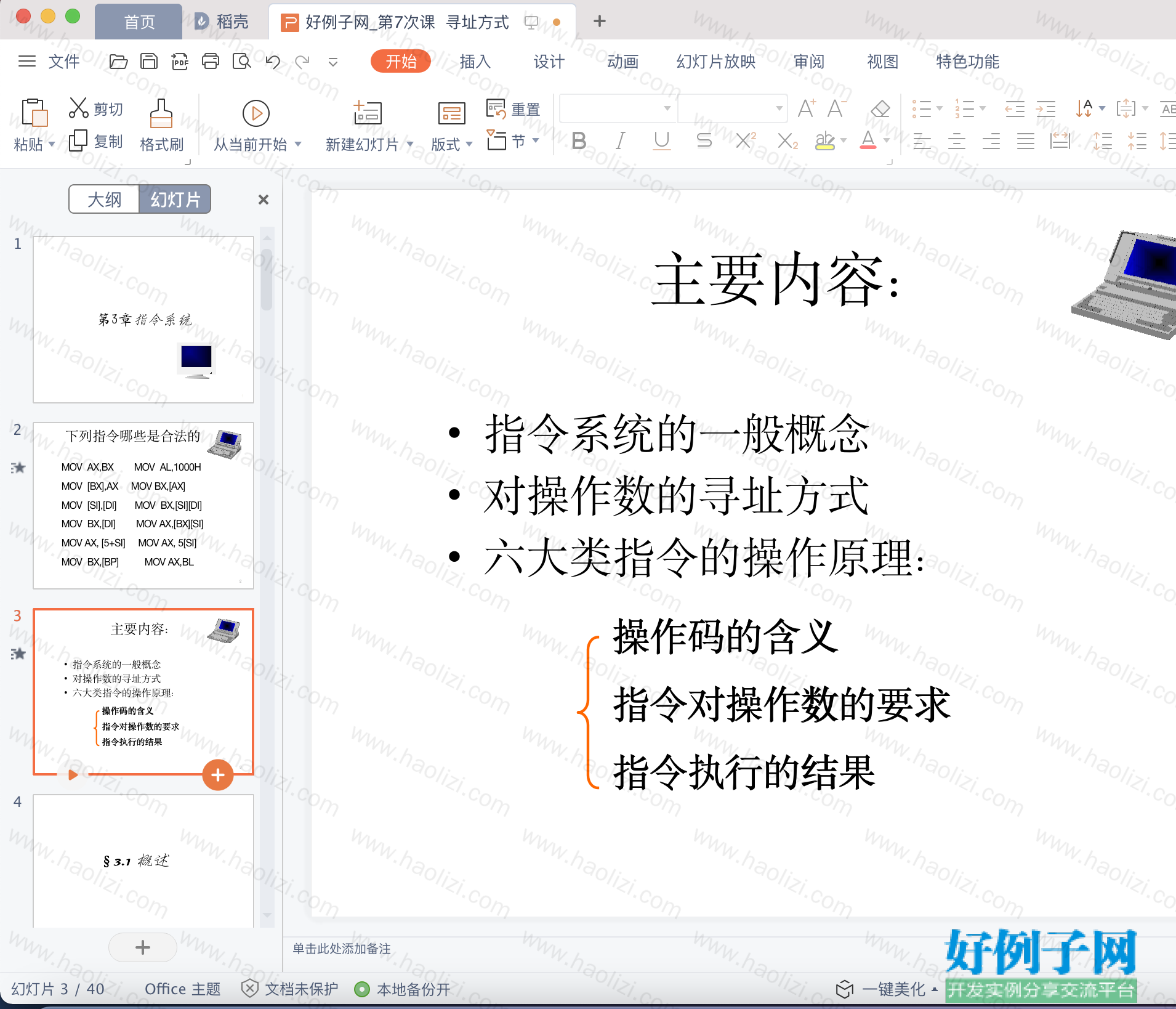This screenshot has width=1176, height=1009.
Task: Click the notes field 单击此处添加备注
Action: [342, 949]
